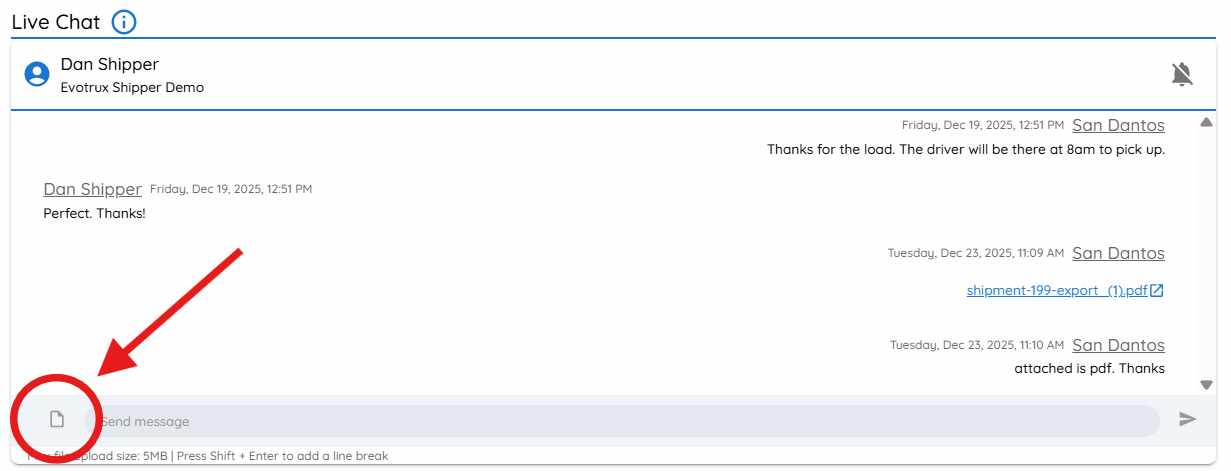The width and height of the screenshot is (1231, 471).
Task: Open San Dantos profile from 11:10 AM message
Action: 1118,345
